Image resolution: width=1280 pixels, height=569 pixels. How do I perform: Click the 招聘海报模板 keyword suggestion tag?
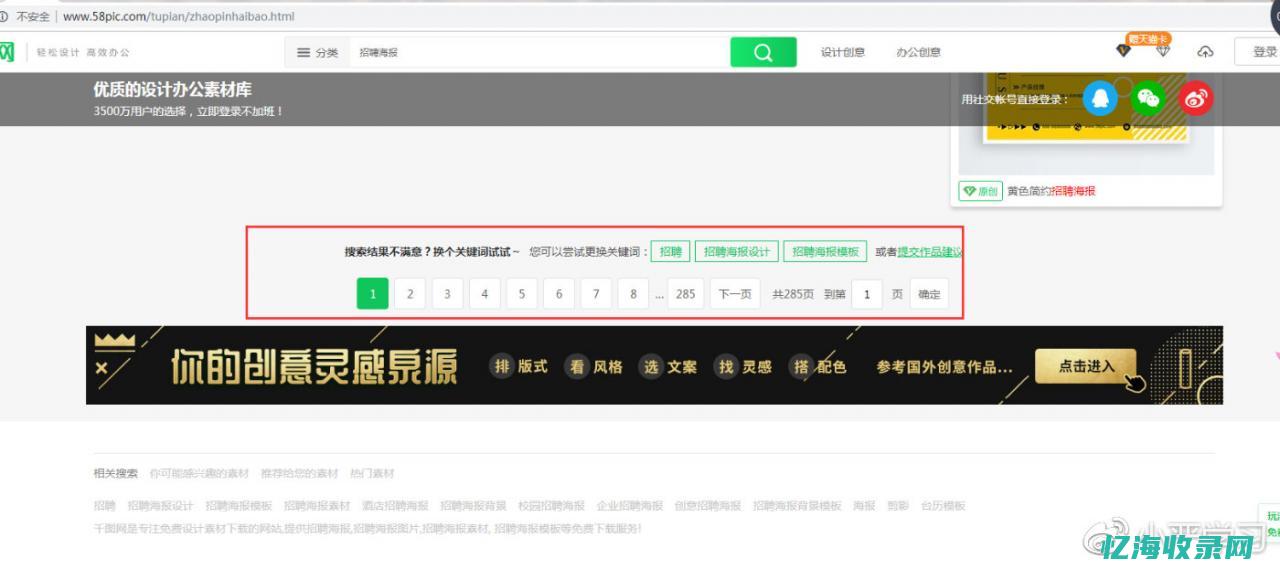point(826,252)
